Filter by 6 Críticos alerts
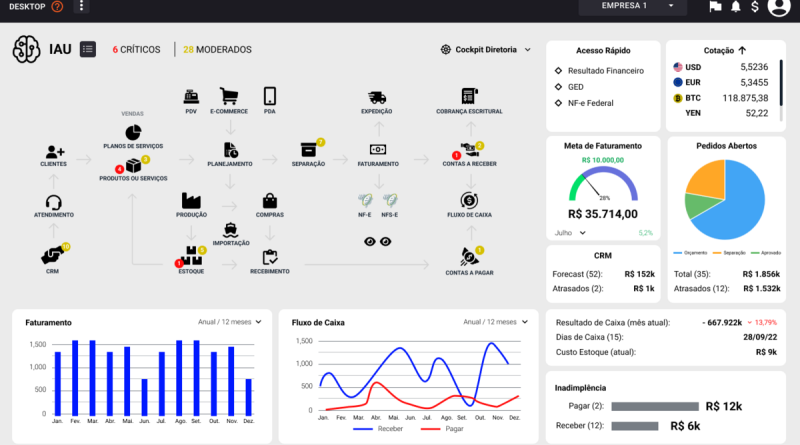Screen dimensions: 800x445 point(136,50)
